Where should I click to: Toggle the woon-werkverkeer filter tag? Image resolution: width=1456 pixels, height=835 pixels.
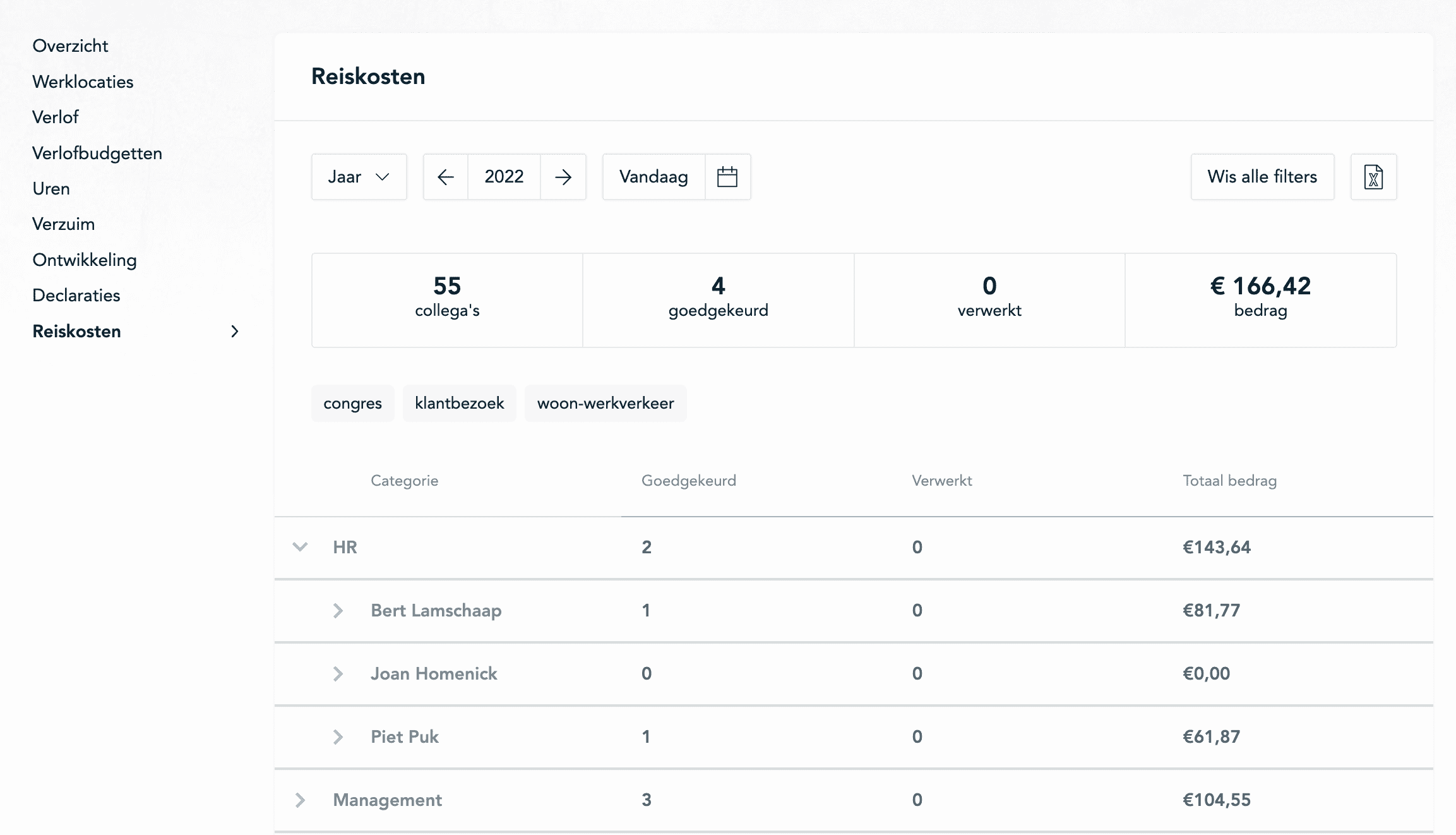pyautogui.click(x=605, y=403)
